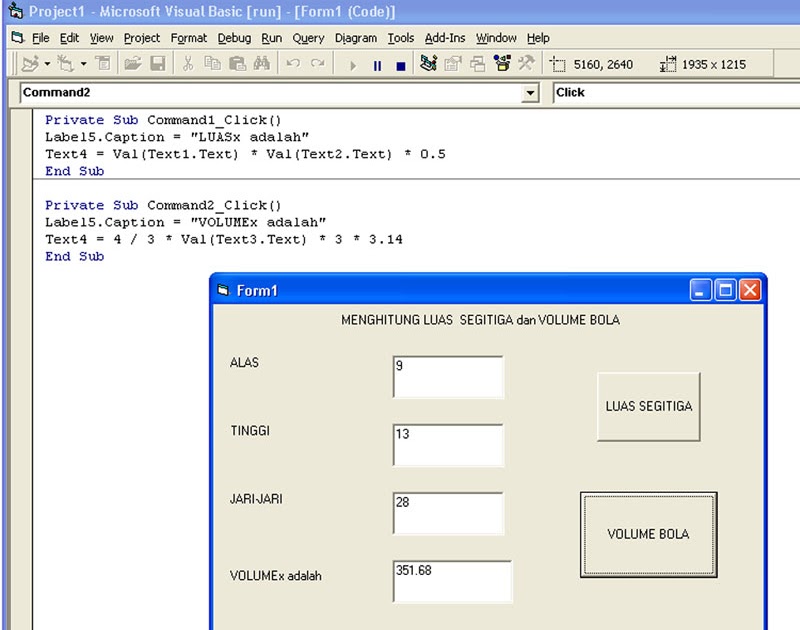The width and height of the screenshot is (800, 630).
Task: Open the Format menu
Action: pos(189,38)
